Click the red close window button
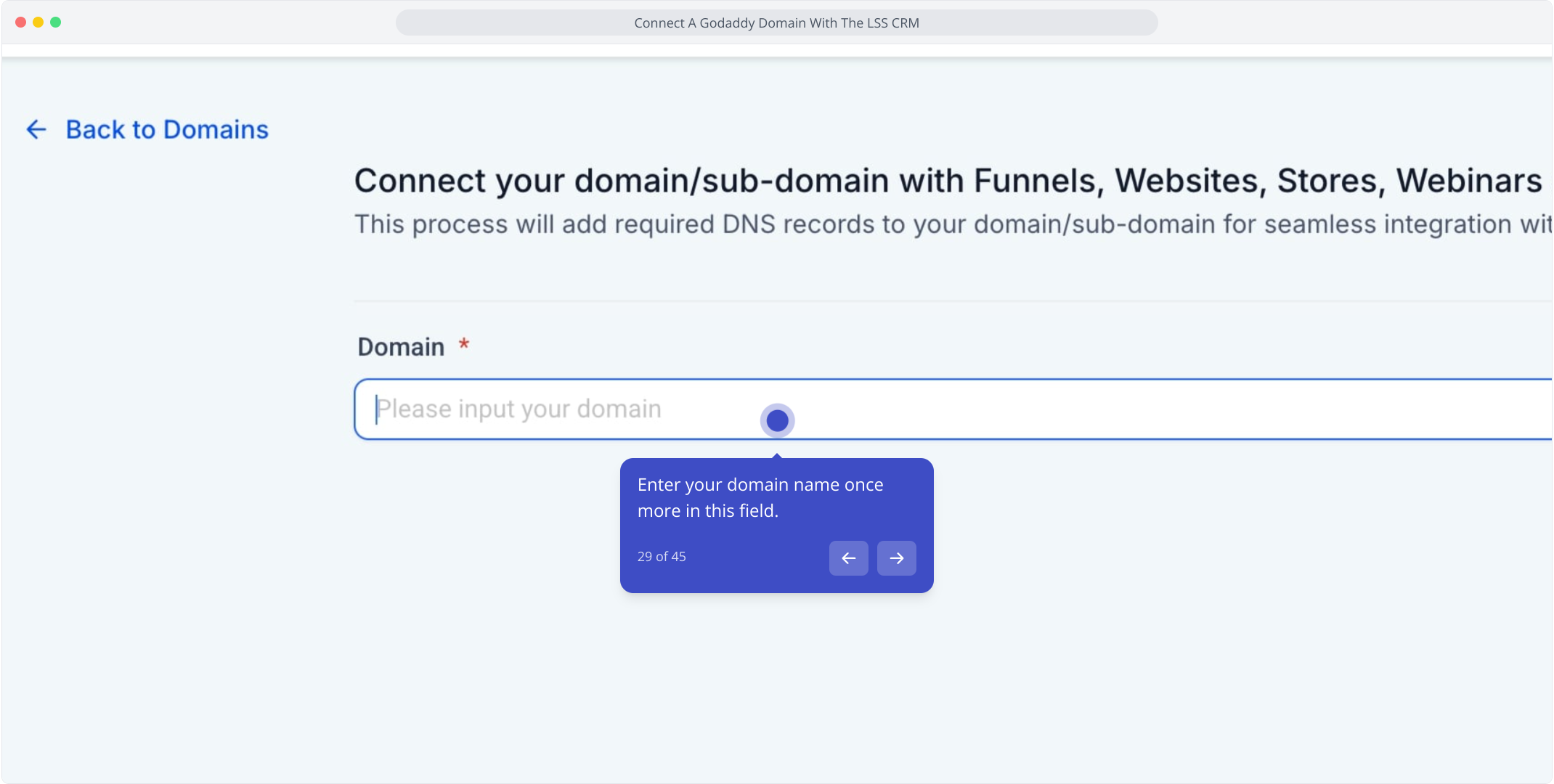 [x=21, y=23]
